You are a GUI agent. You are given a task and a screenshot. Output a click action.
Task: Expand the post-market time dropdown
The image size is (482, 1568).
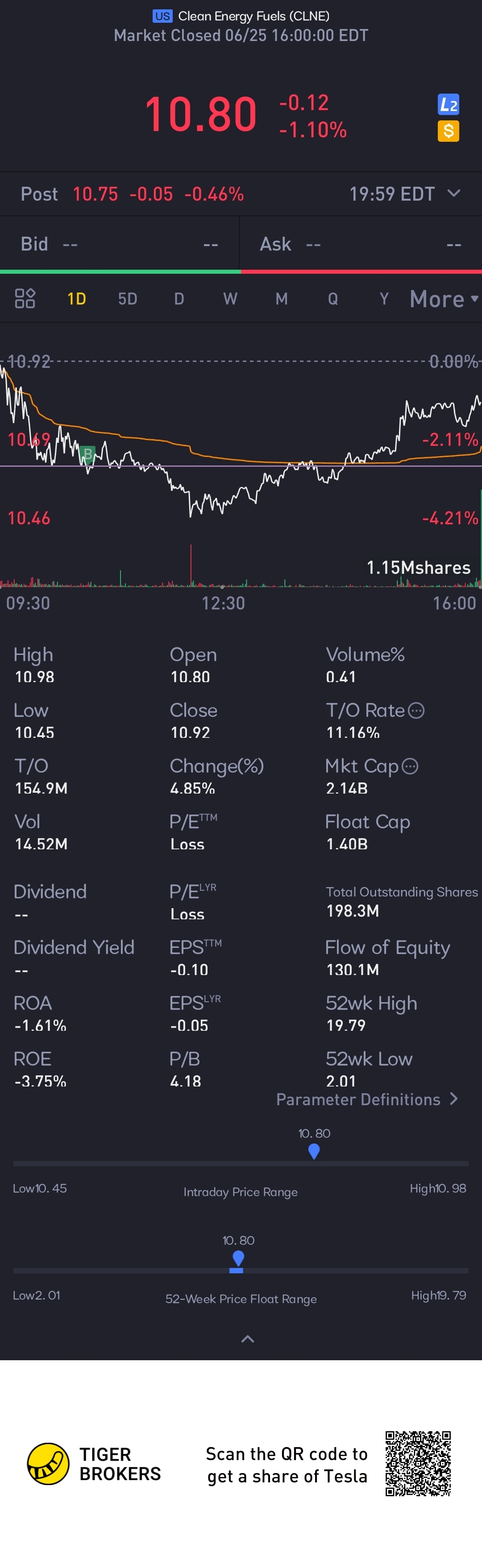tap(453, 193)
